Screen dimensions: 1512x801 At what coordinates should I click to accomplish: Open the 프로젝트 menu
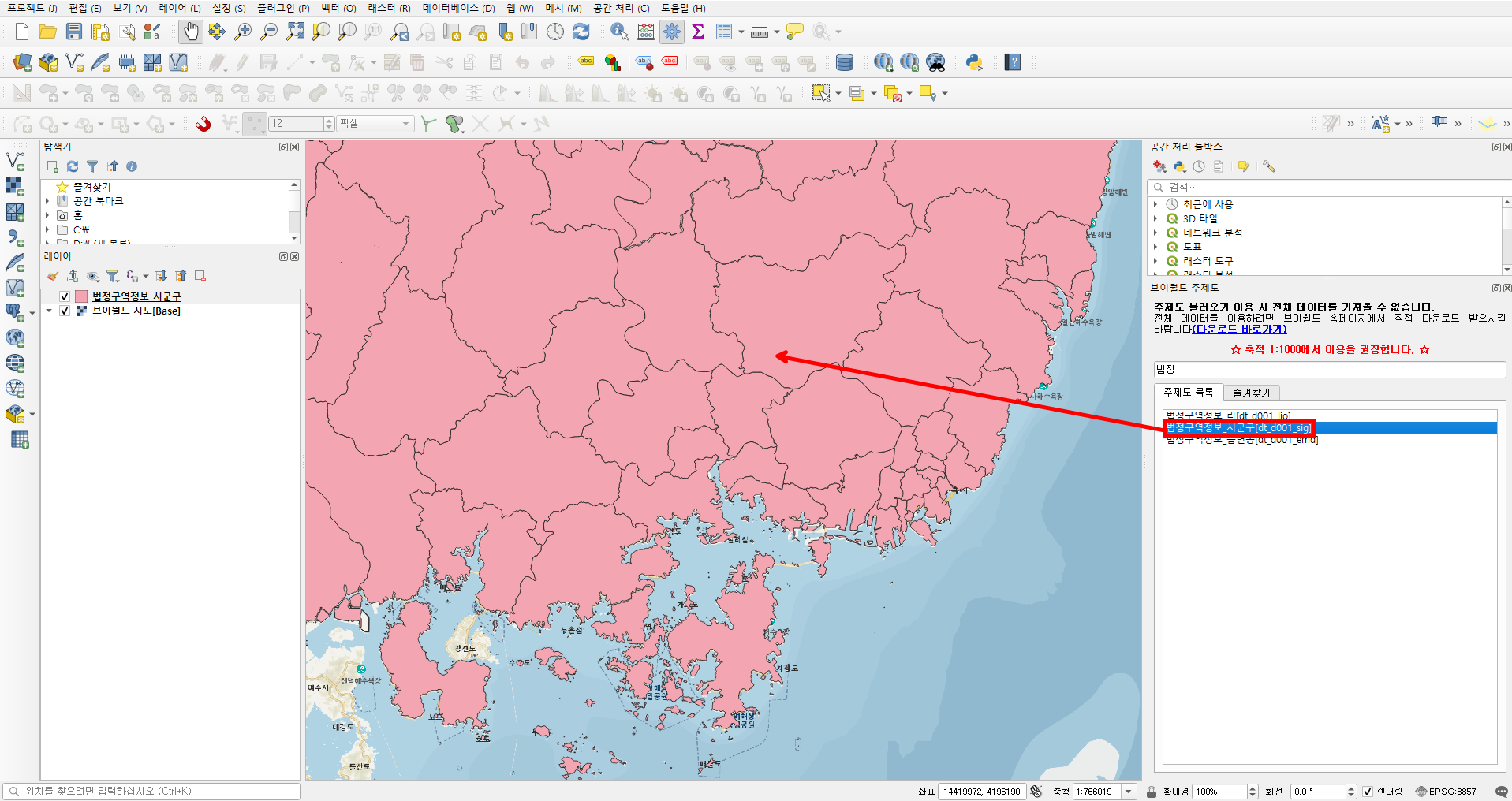(x=32, y=8)
